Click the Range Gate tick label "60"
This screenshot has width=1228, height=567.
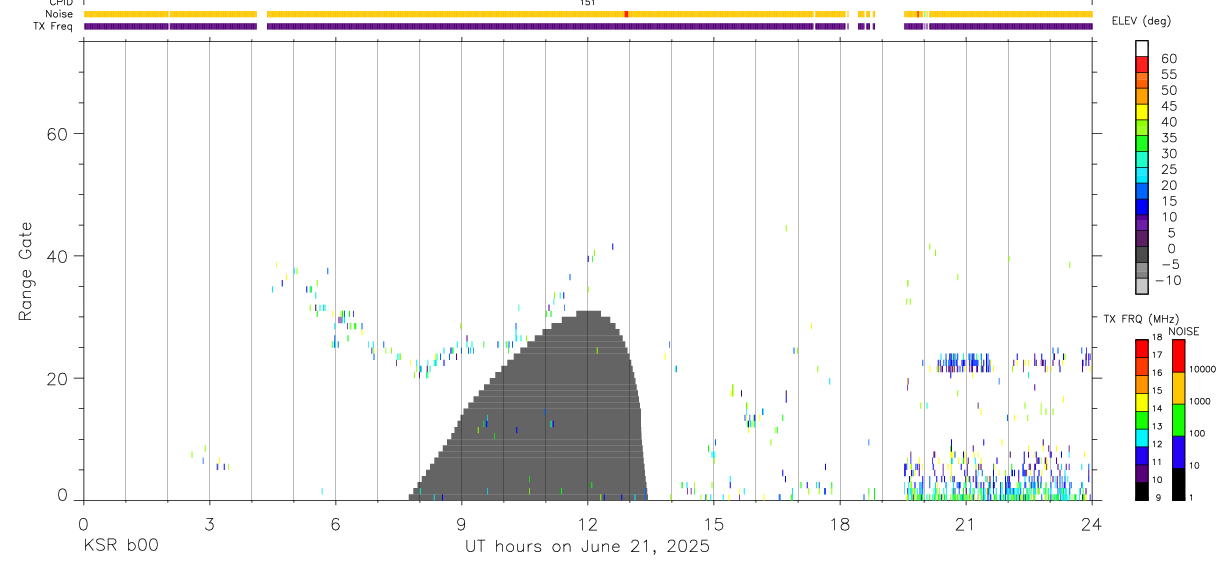point(56,134)
